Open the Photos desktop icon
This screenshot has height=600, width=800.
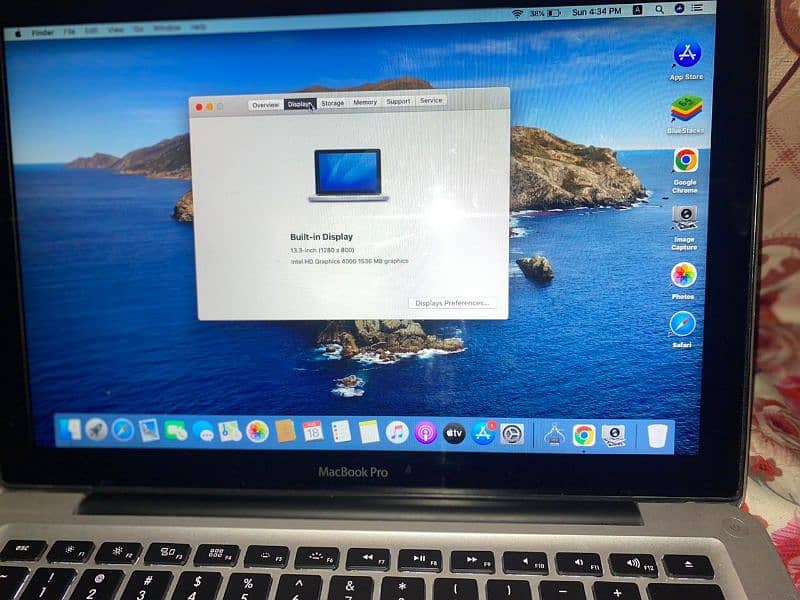tap(684, 274)
